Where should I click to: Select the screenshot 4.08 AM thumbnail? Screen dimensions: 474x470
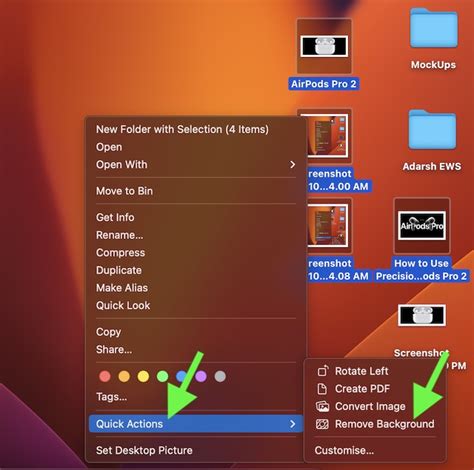[327, 226]
